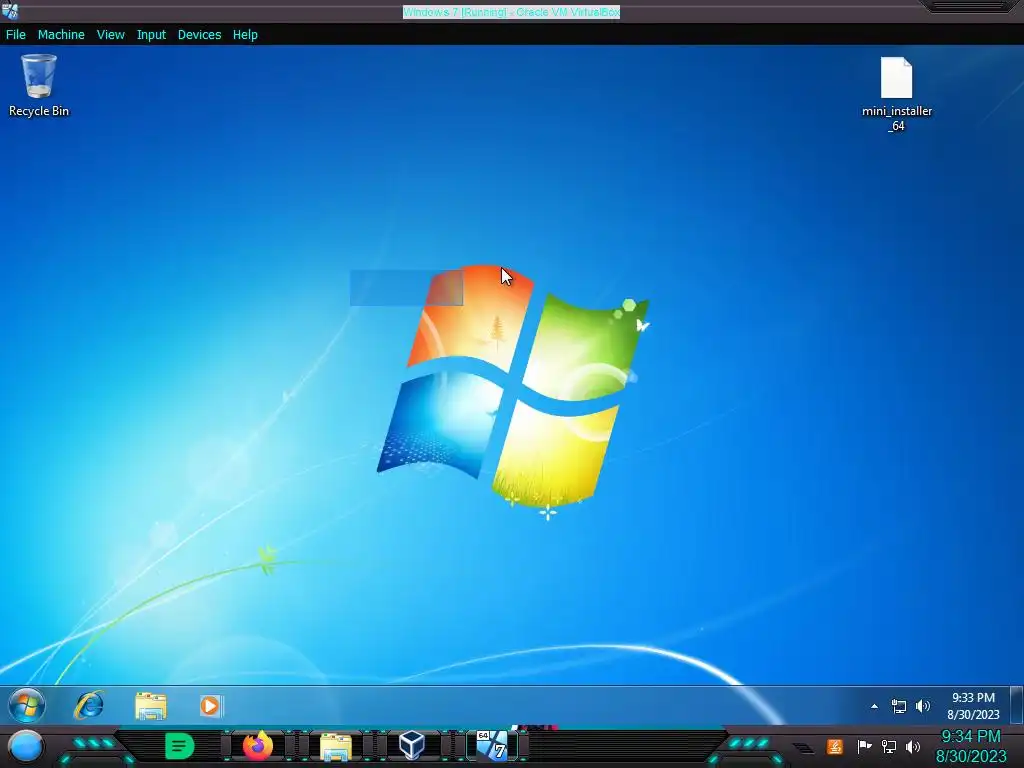Click host network tray icon
Image resolution: width=1024 pixels, height=768 pixels.
888,746
